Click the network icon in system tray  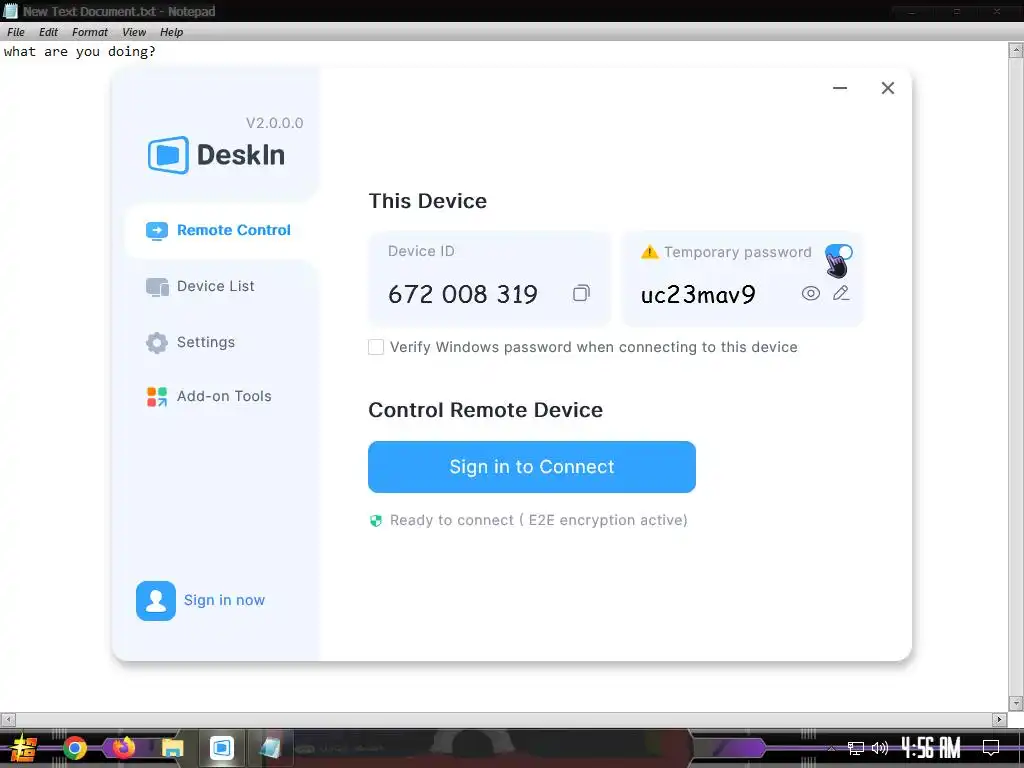tap(856, 748)
